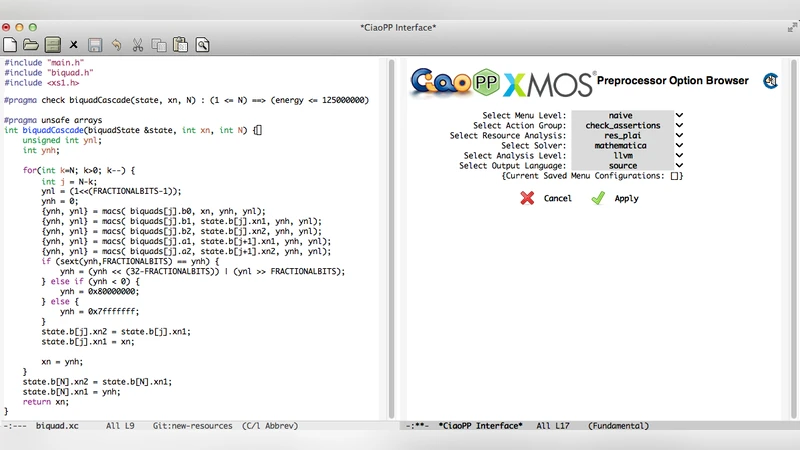
Task: Toggle Current Saved Menu Configurations checkbox
Action: [677, 176]
